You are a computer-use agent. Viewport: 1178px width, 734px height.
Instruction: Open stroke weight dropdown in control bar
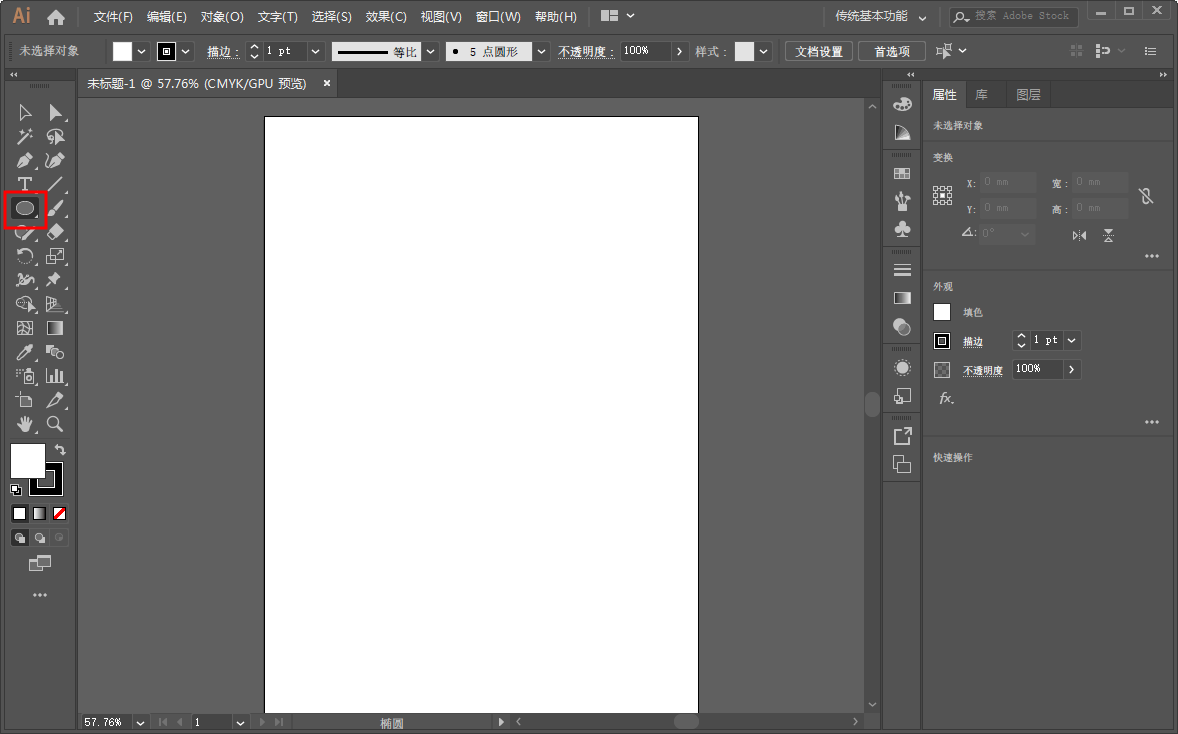316,51
